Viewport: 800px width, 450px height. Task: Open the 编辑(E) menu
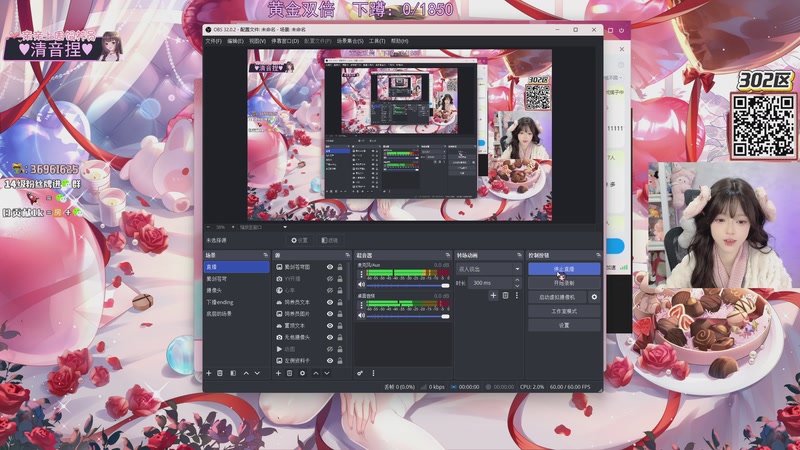(x=235, y=41)
